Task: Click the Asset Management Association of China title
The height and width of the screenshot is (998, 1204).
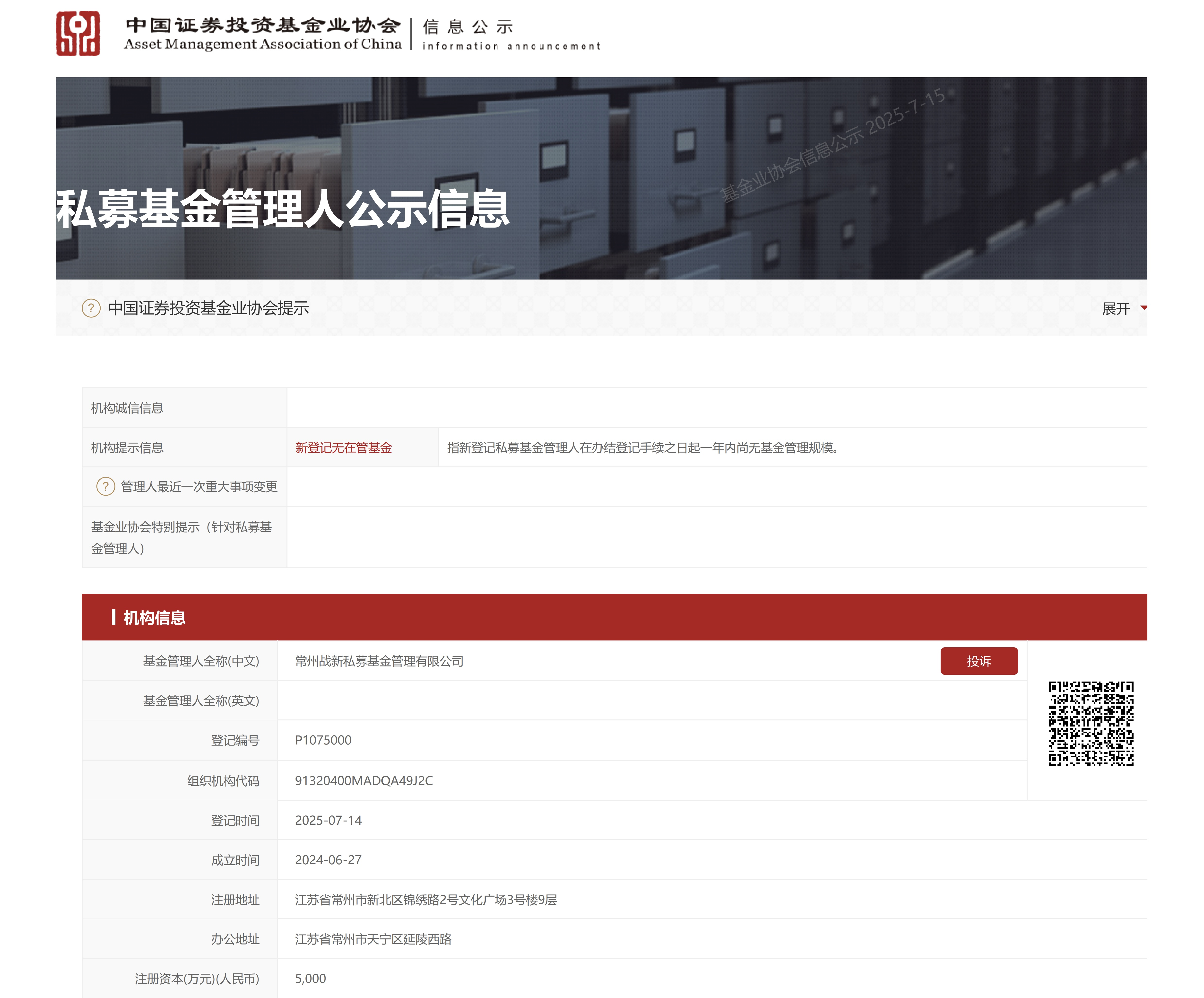Action: tap(263, 44)
